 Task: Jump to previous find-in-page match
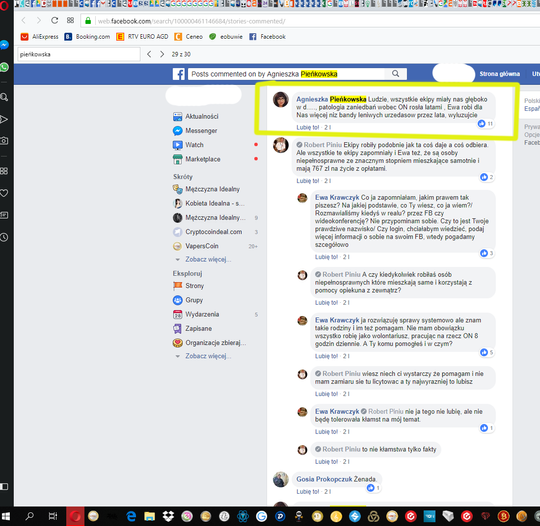[149, 54]
